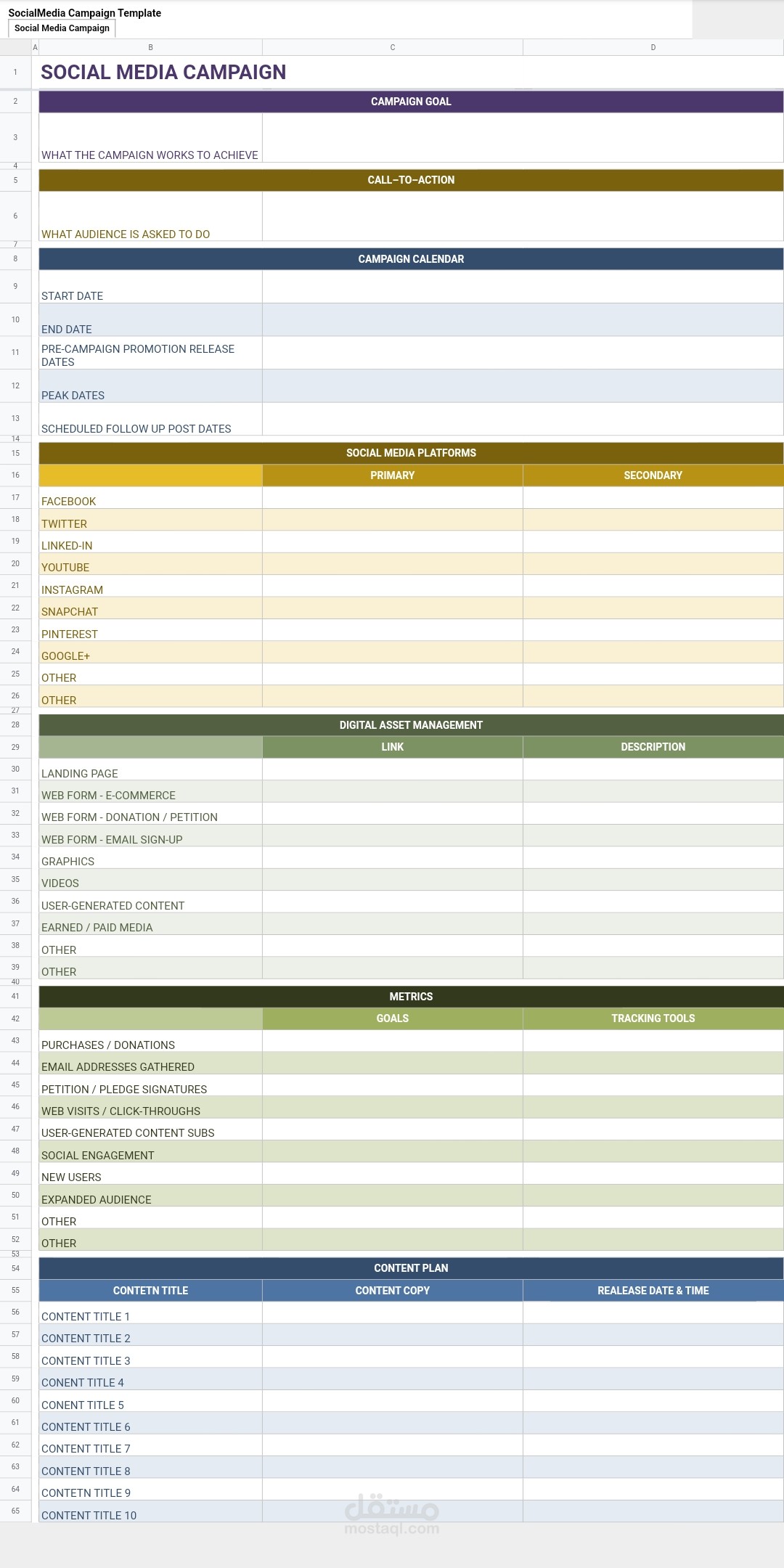This screenshot has width=784, height=1568.
Task: Click the END DATE label cell
Action: (x=150, y=319)
